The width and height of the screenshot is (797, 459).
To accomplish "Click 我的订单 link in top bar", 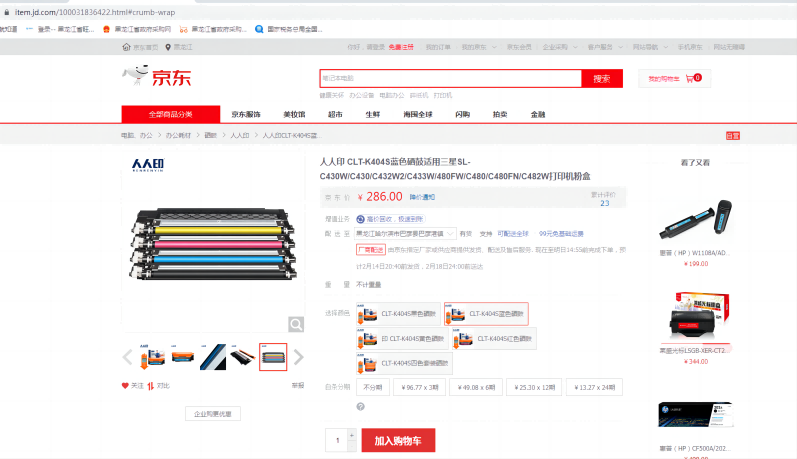I will tap(438, 47).
